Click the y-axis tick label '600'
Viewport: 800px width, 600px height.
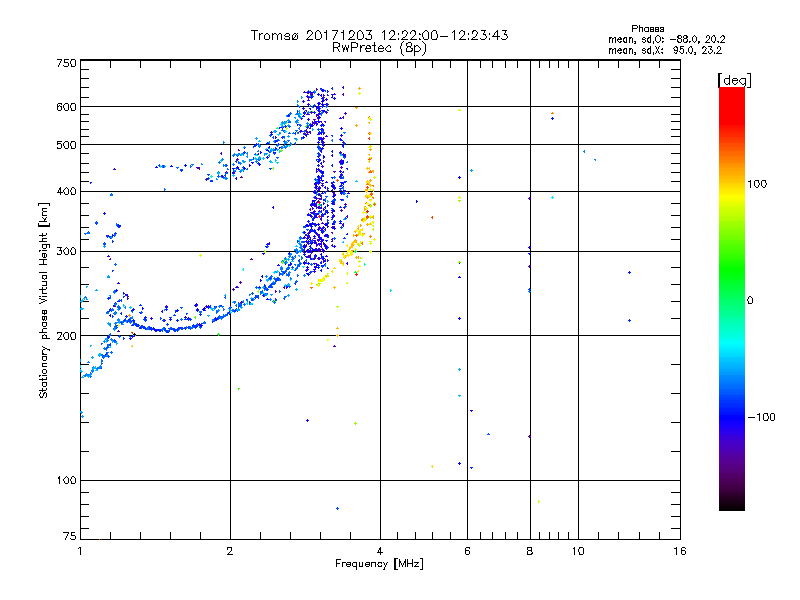click(66, 107)
